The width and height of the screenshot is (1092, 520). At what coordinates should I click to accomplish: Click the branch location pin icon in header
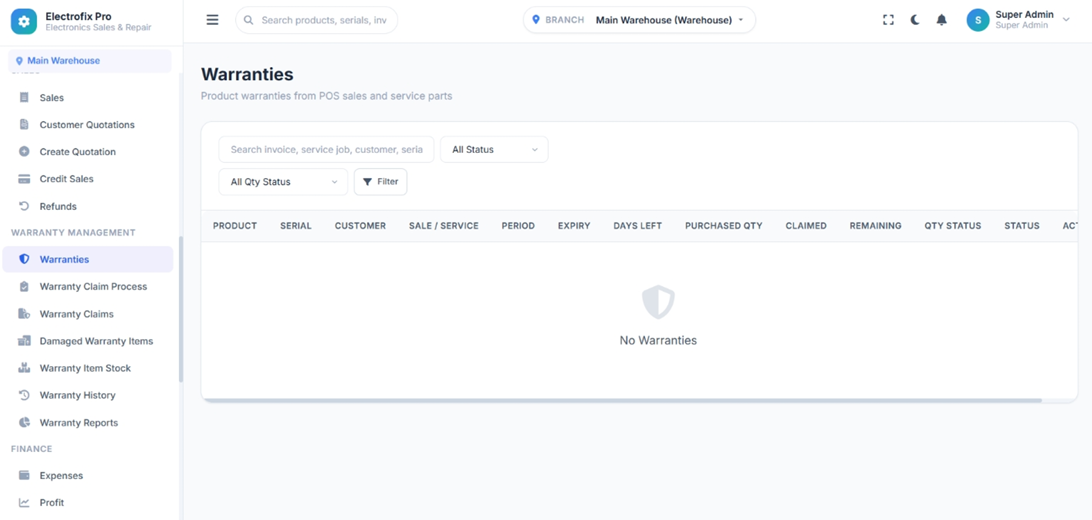coord(536,20)
